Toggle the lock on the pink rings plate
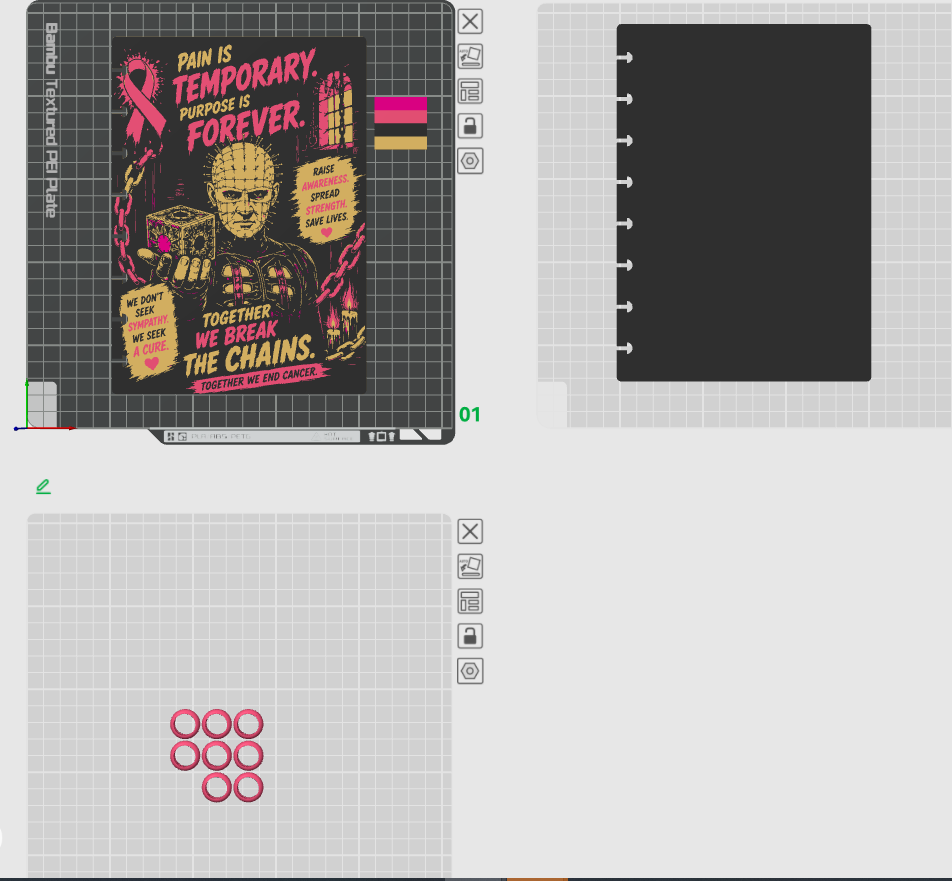 point(470,636)
